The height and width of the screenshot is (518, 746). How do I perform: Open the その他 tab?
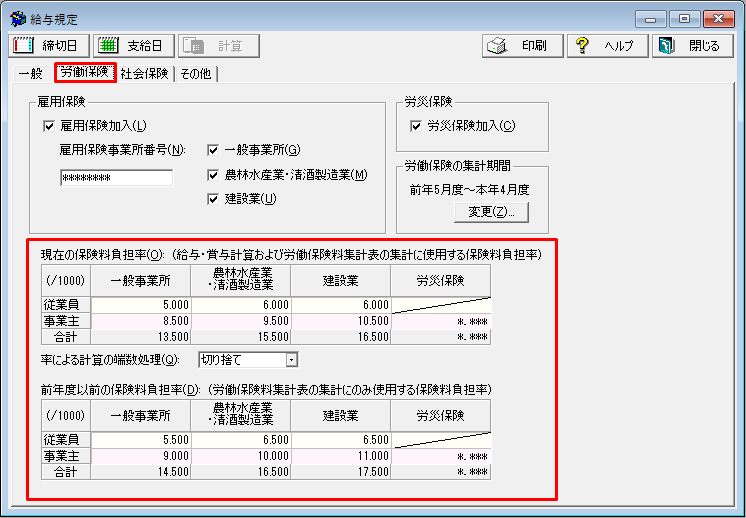point(196,73)
